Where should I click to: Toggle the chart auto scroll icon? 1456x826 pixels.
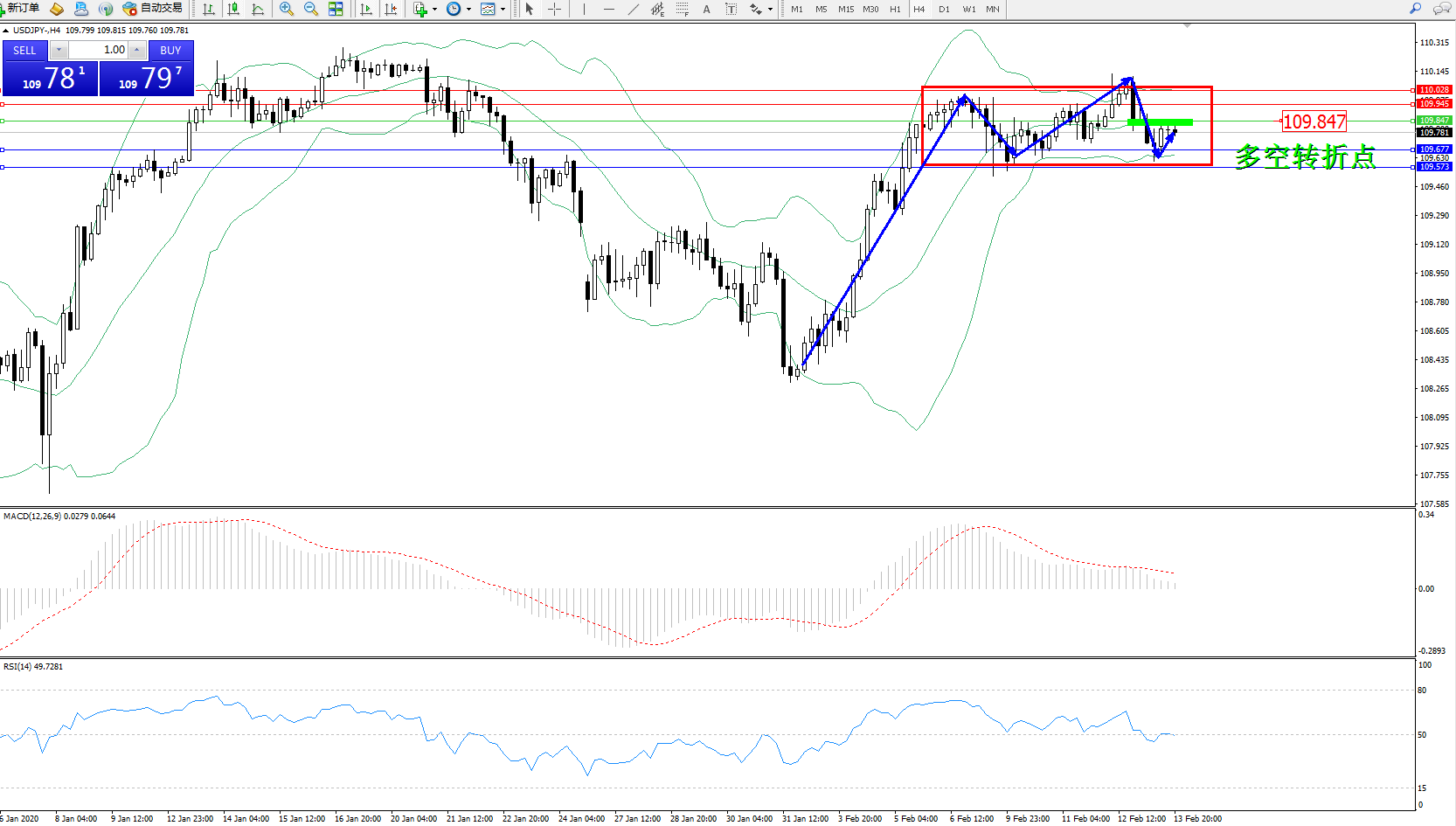[x=366, y=9]
